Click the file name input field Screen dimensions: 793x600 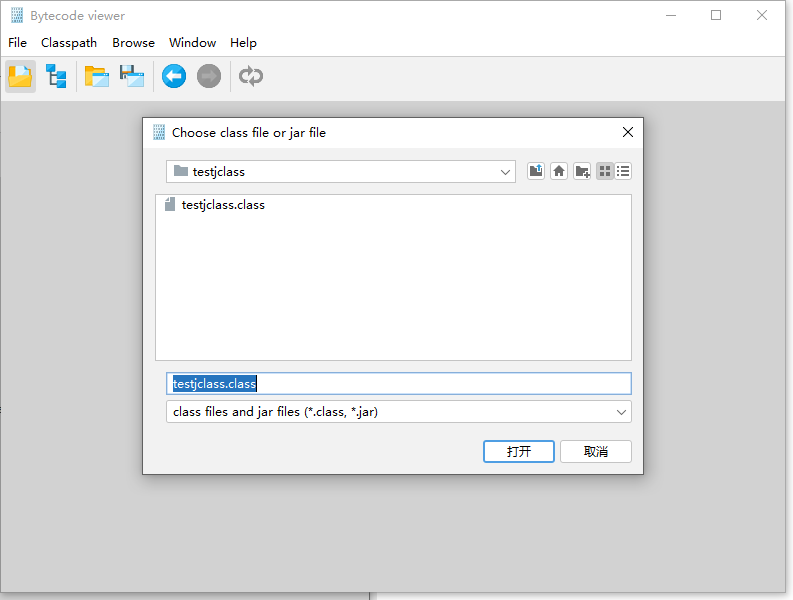point(399,383)
